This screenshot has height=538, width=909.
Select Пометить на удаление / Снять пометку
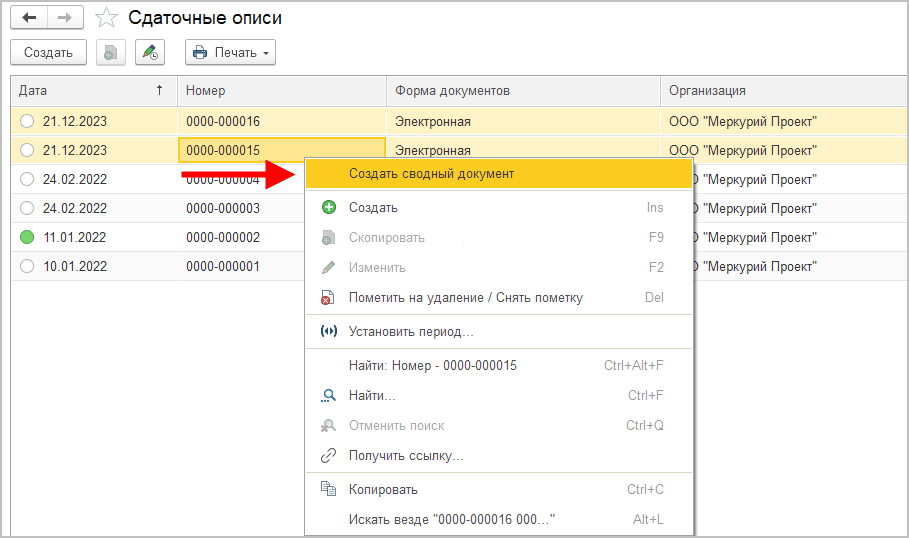point(465,298)
